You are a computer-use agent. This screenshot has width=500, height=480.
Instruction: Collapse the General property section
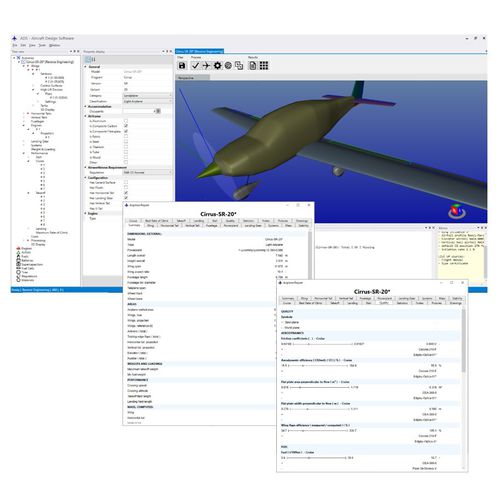[85, 67]
